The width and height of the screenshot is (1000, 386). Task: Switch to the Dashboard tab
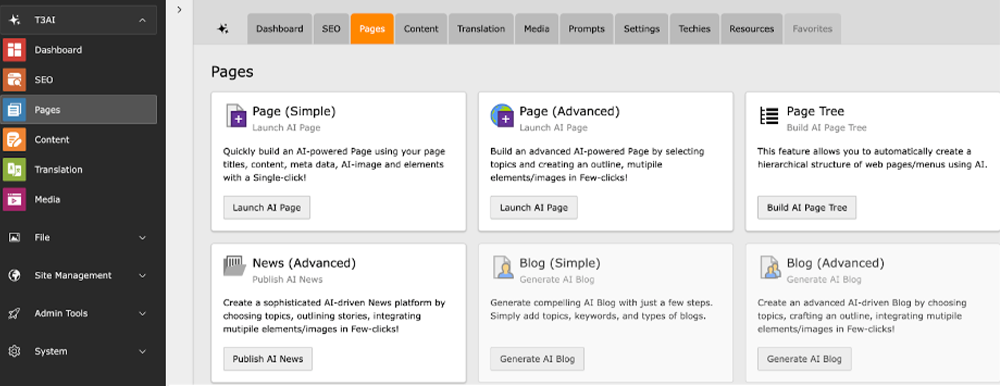click(x=279, y=29)
